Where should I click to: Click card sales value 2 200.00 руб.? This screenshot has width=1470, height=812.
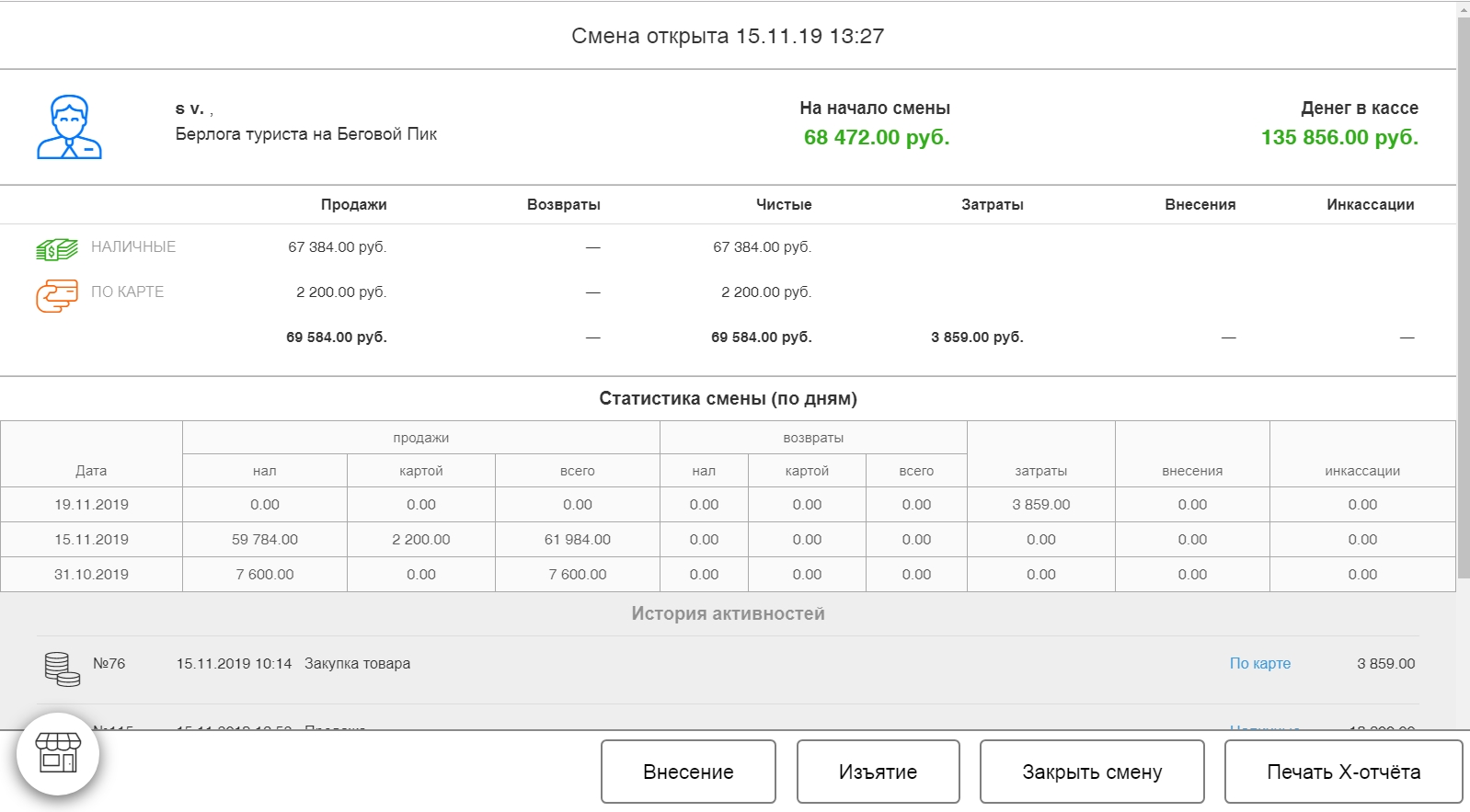pos(341,292)
